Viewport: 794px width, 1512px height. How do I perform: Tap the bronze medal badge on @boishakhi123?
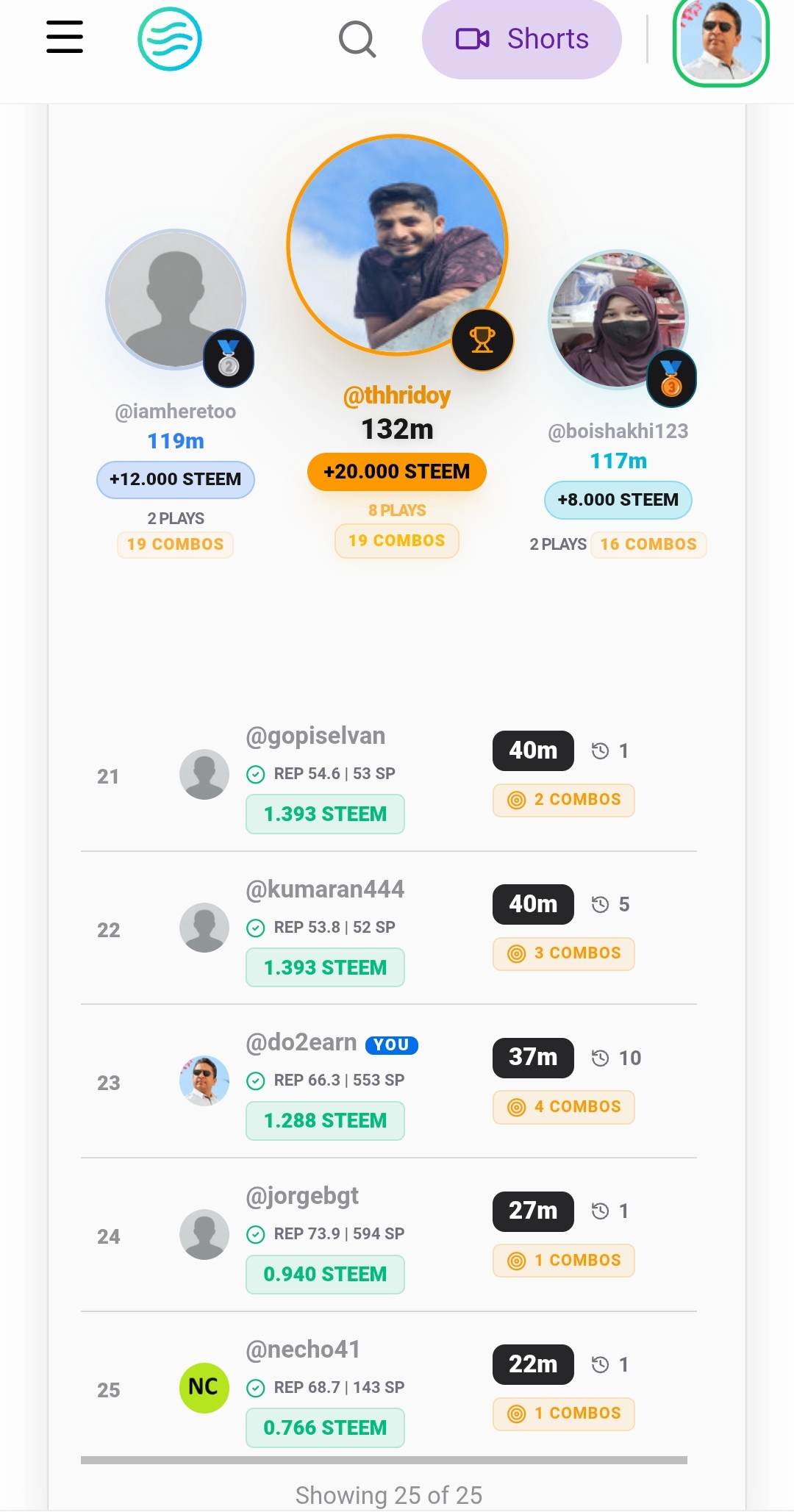pos(671,379)
